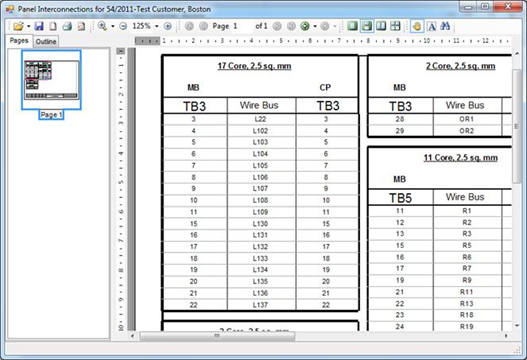Toggle continuous page view mode

tap(366, 26)
